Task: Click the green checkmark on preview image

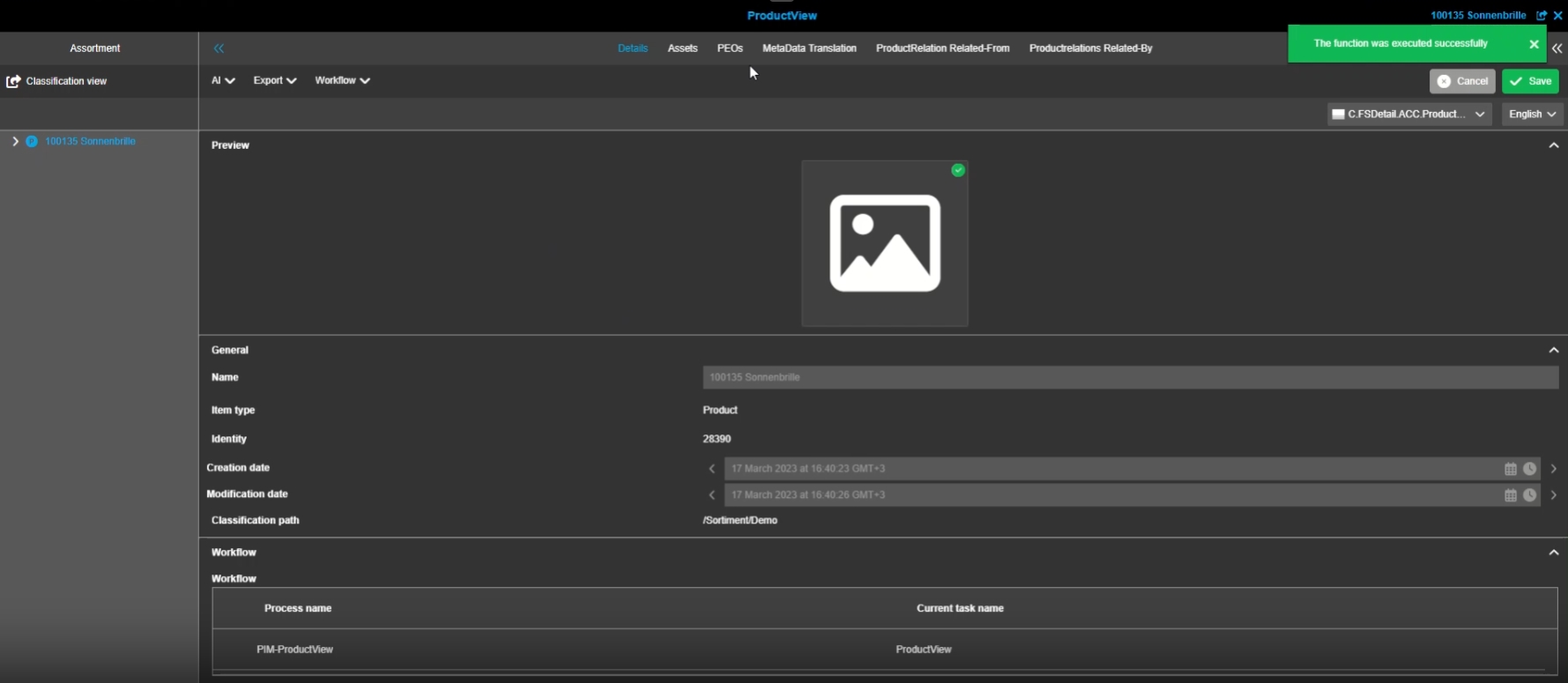Action: coord(958,170)
